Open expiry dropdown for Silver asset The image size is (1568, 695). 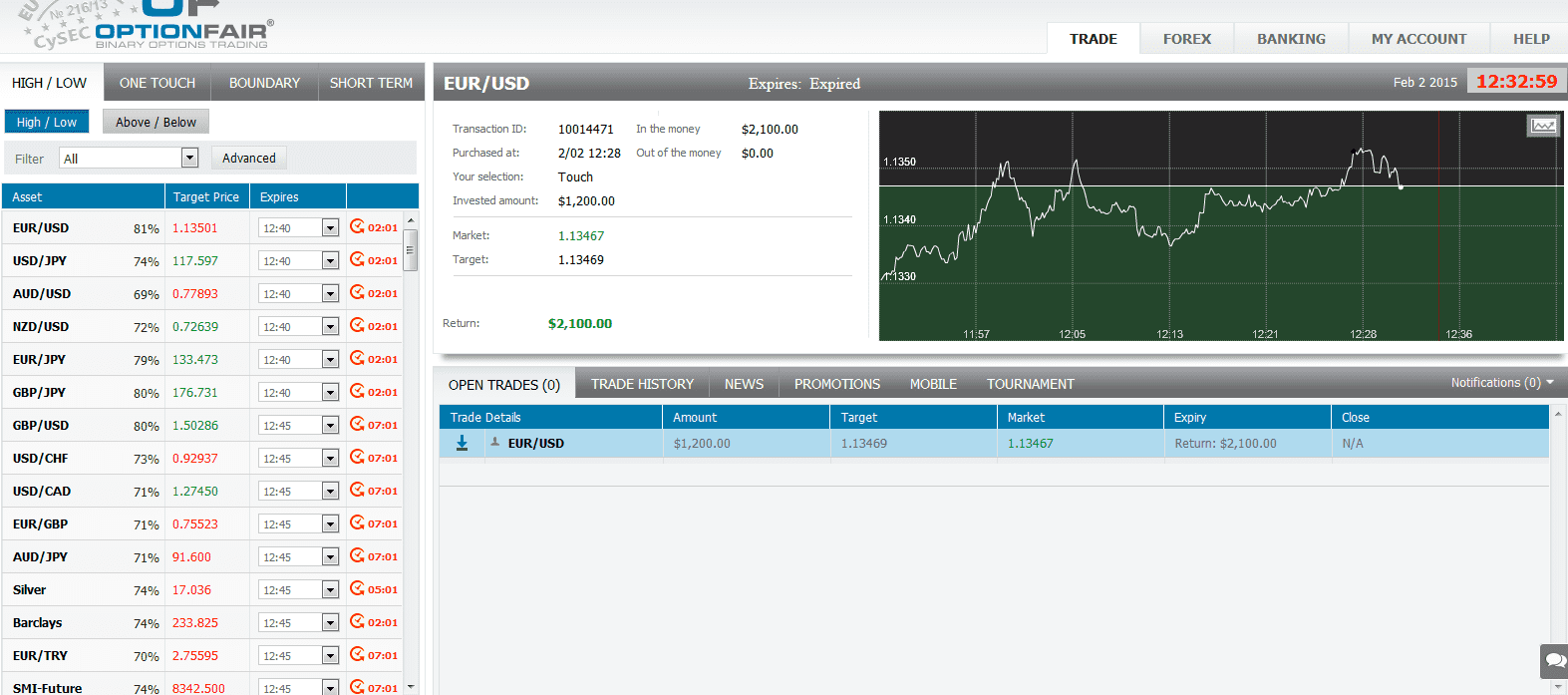coord(330,590)
